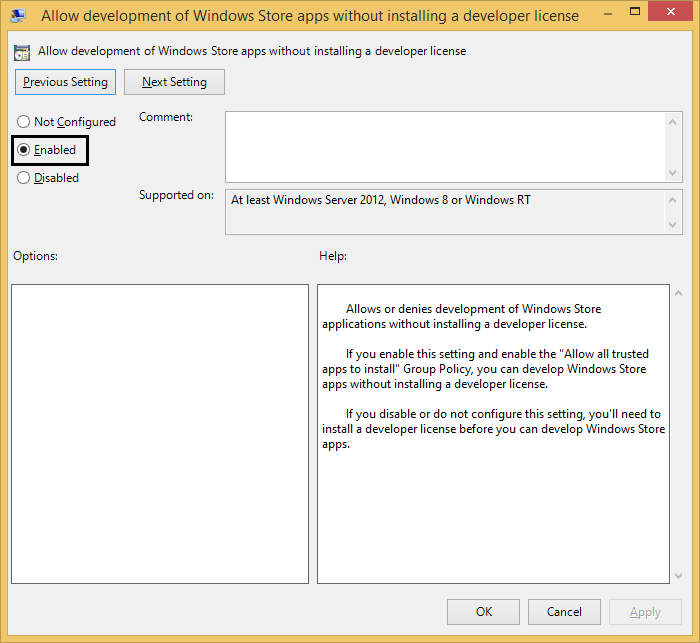This screenshot has height=643, width=700.
Task: Click the Cancel button
Action: pyautogui.click(x=564, y=612)
